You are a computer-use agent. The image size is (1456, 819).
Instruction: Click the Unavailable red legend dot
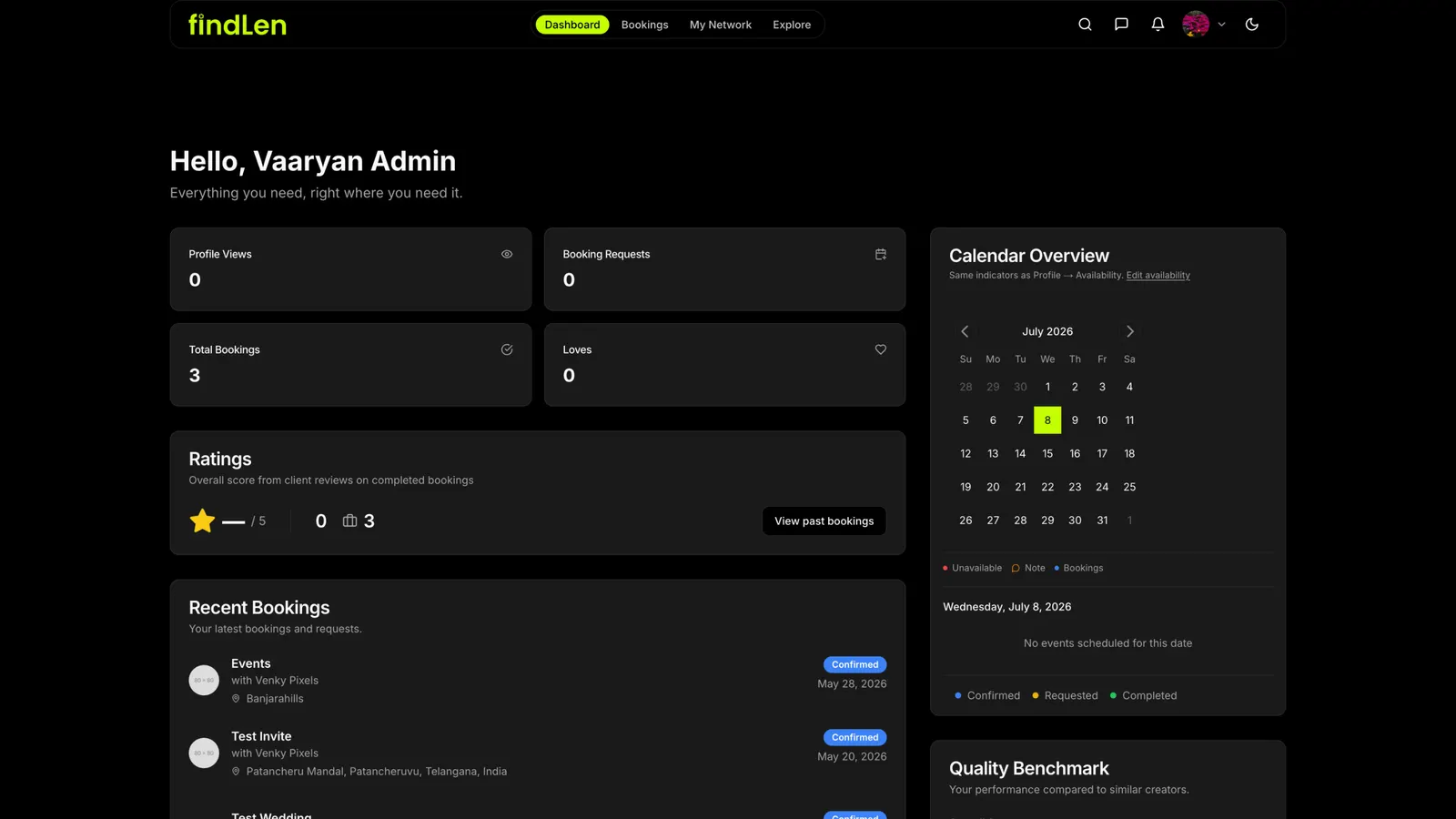(x=945, y=568)
